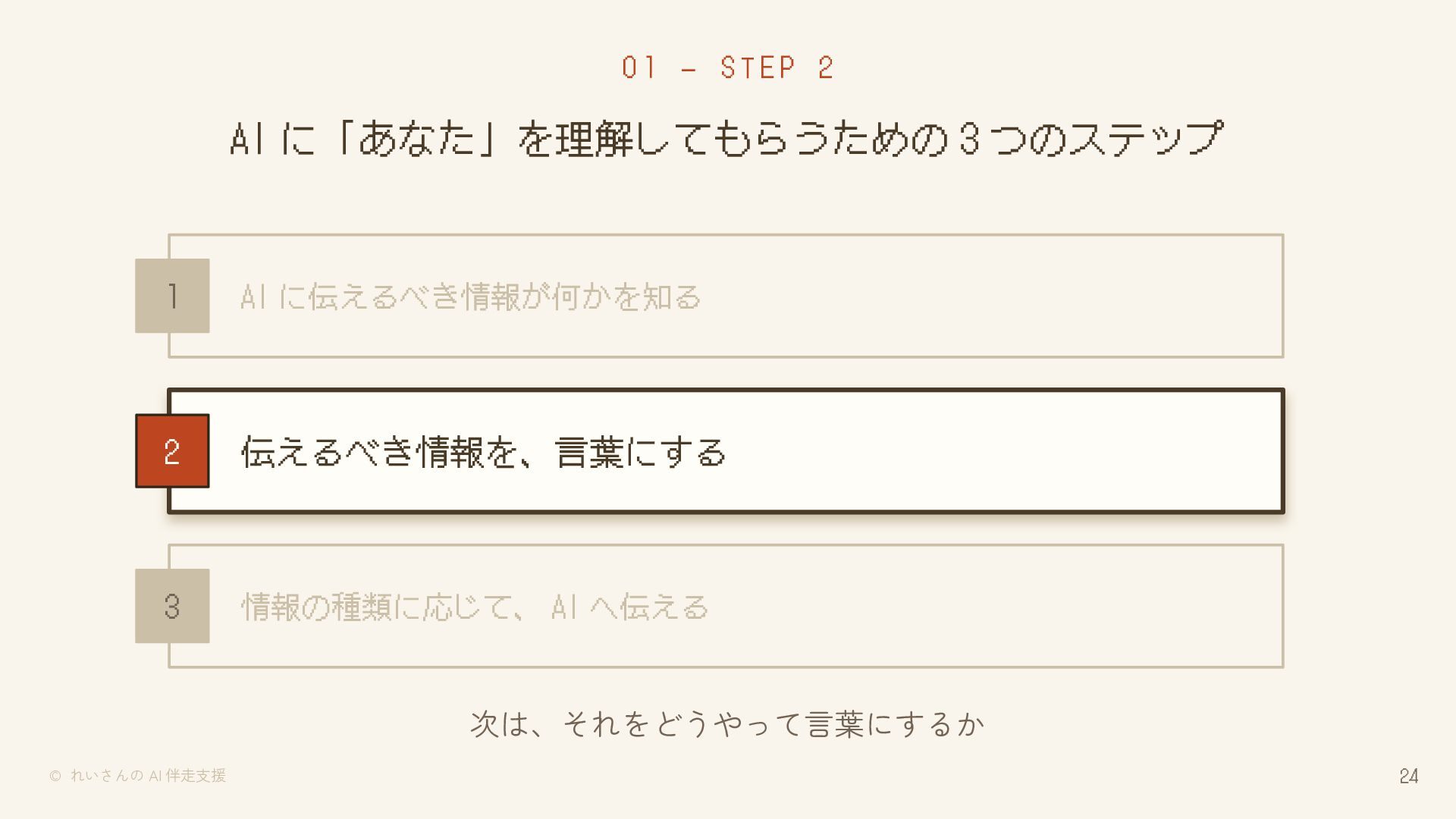Click text '情報の種類に応じて、AI へ伝える'
The width and height of the screenshot is (1456, 819).
[475, 607]
